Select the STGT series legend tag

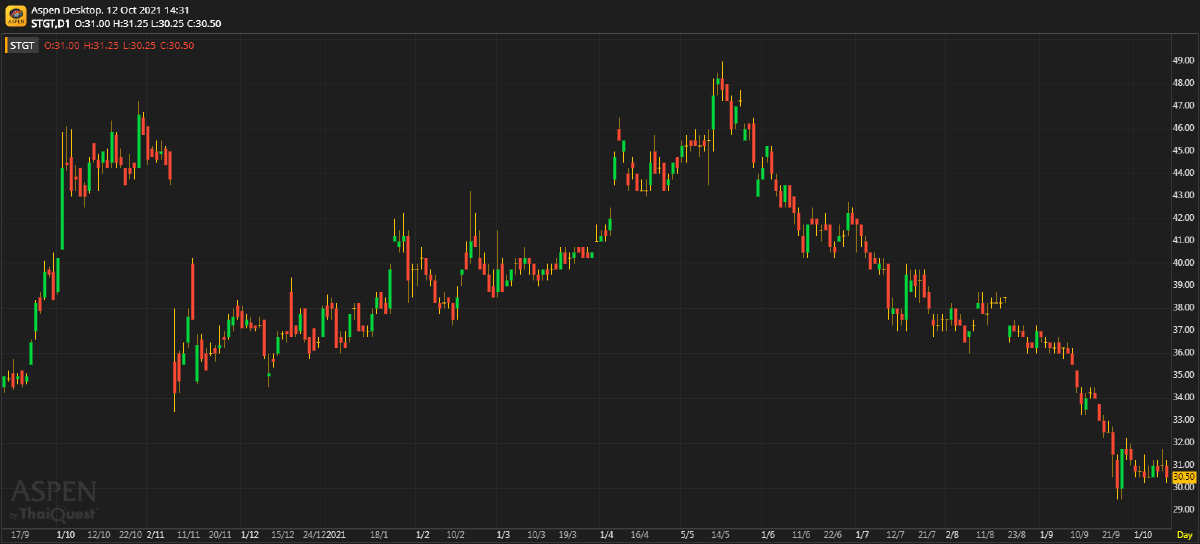23,45
